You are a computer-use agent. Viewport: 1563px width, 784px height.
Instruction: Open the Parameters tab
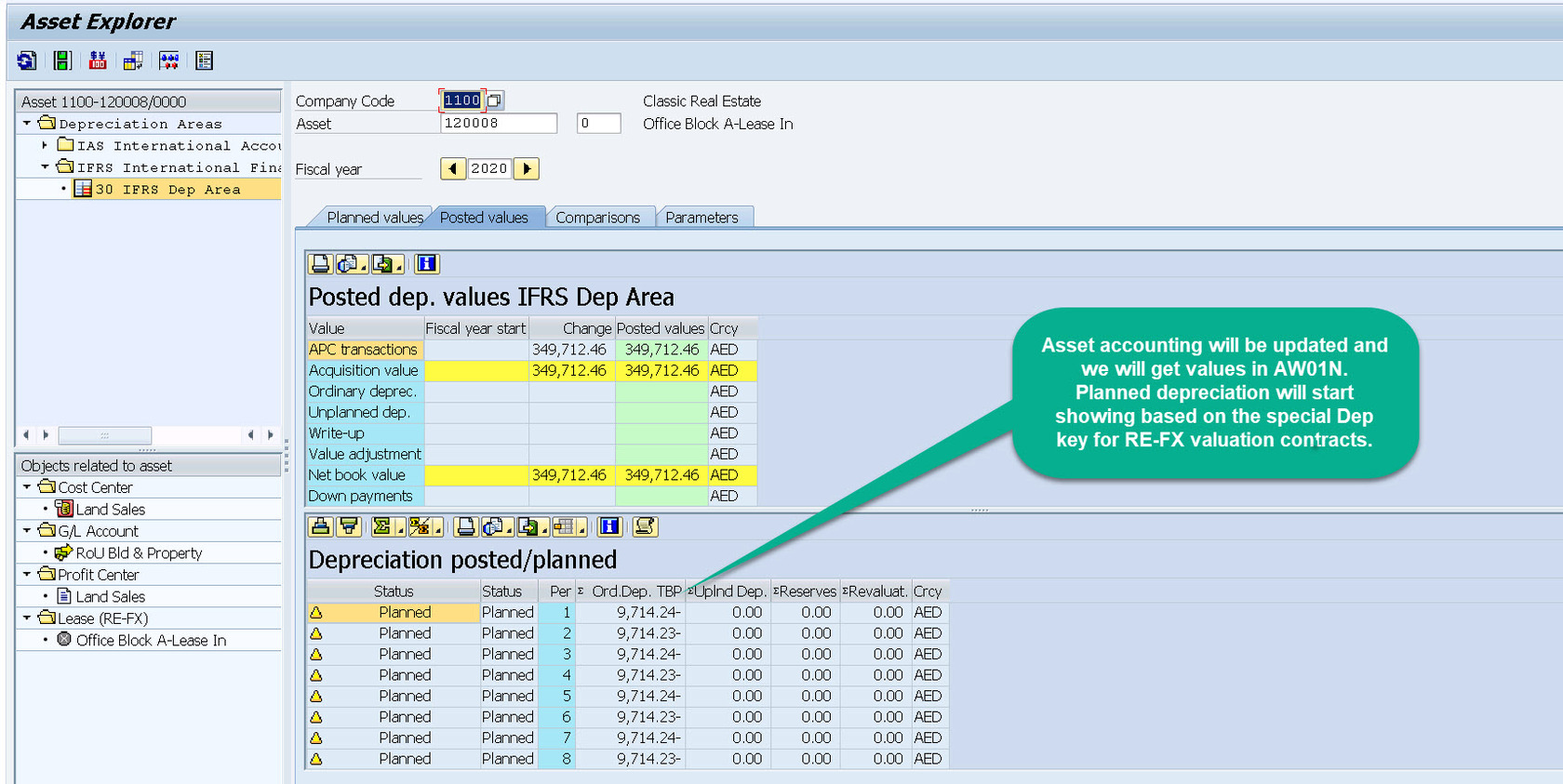701,218
